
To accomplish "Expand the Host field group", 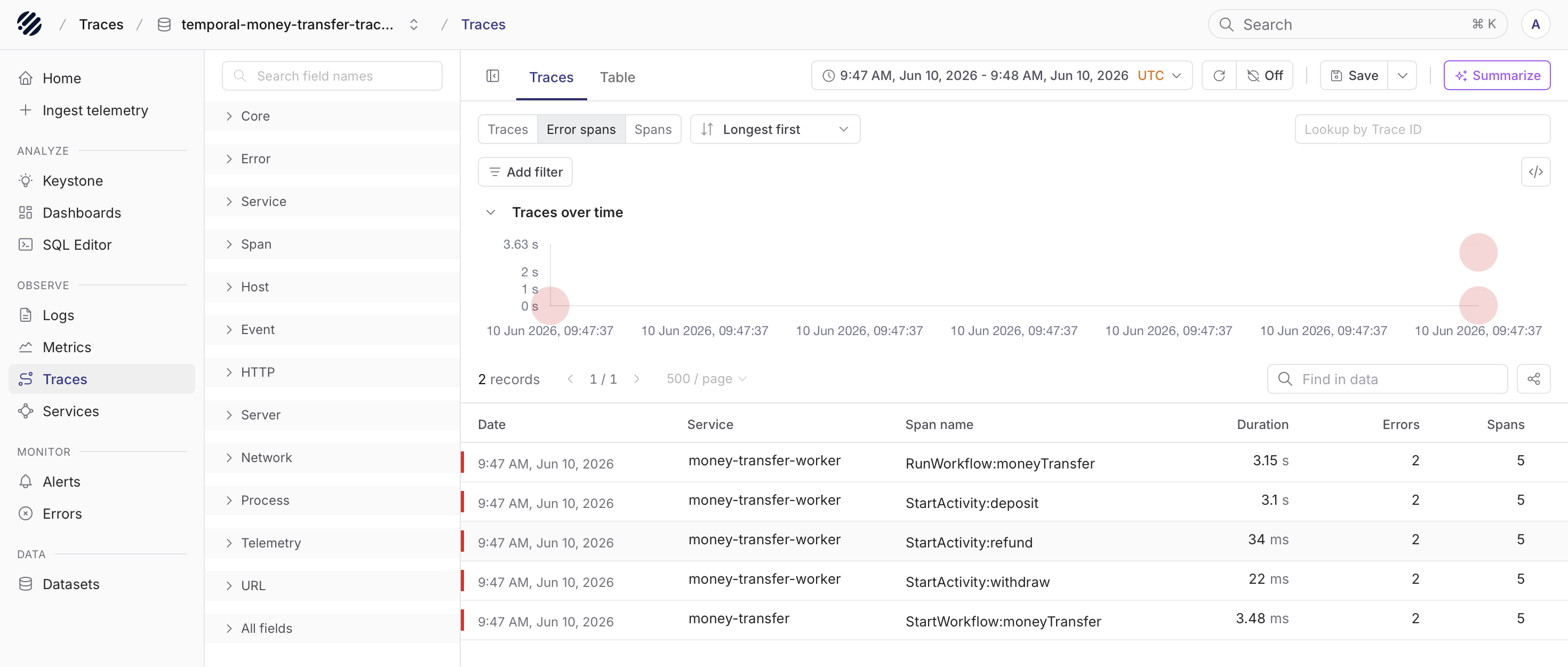I will pyautogui.click(x=332, y=287).
